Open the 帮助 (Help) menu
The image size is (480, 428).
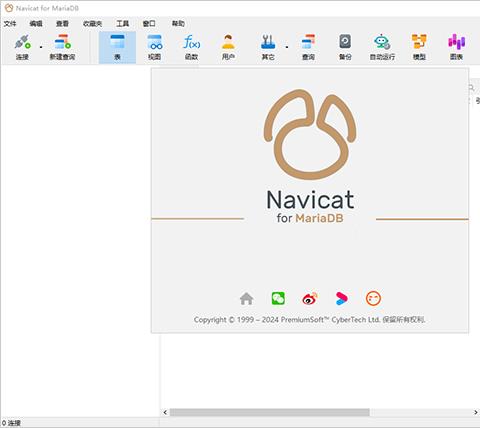pos(178,23)
